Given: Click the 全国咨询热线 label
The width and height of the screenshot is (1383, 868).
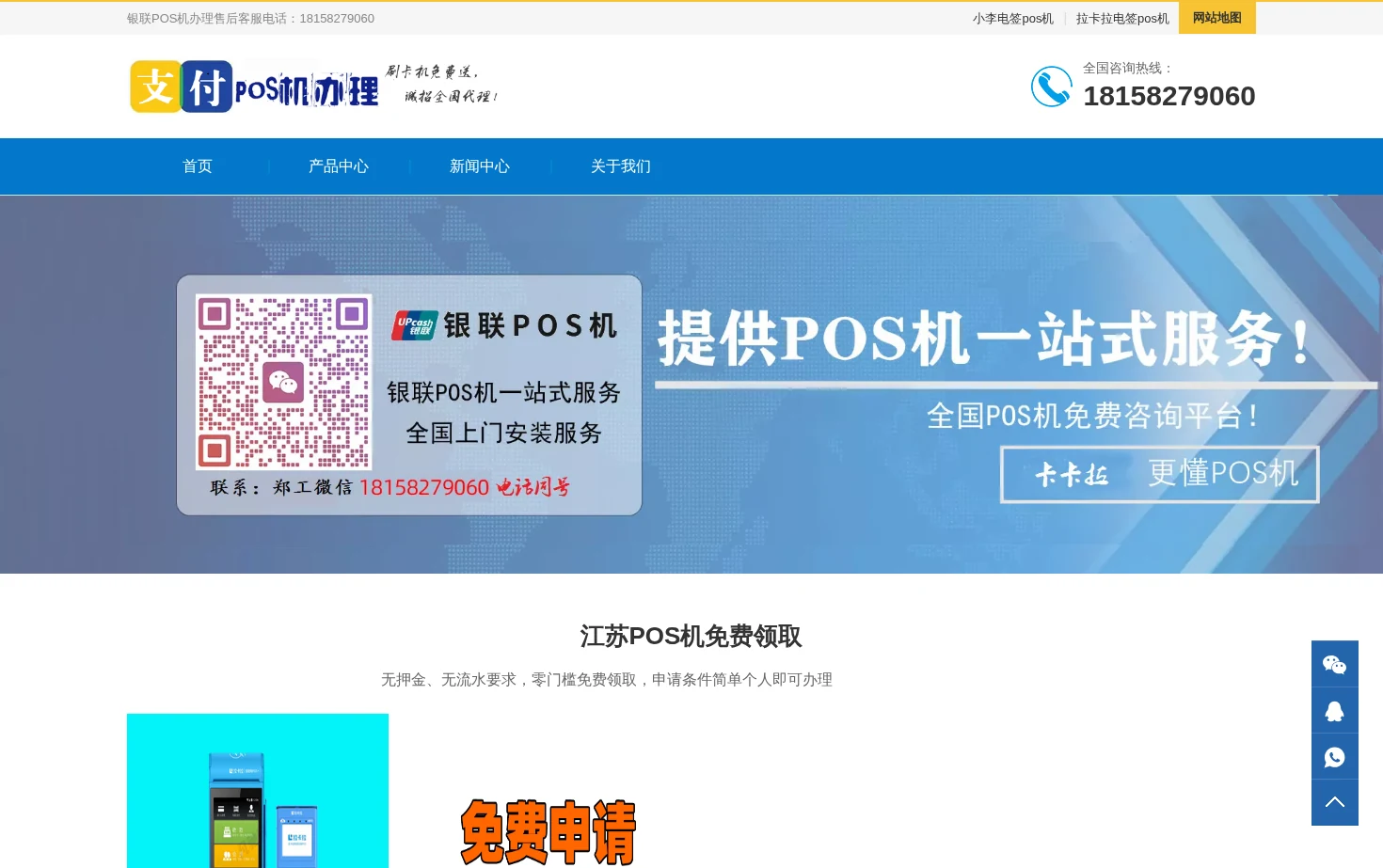Looking at the screenshot, I should (x=1128, y=68).
